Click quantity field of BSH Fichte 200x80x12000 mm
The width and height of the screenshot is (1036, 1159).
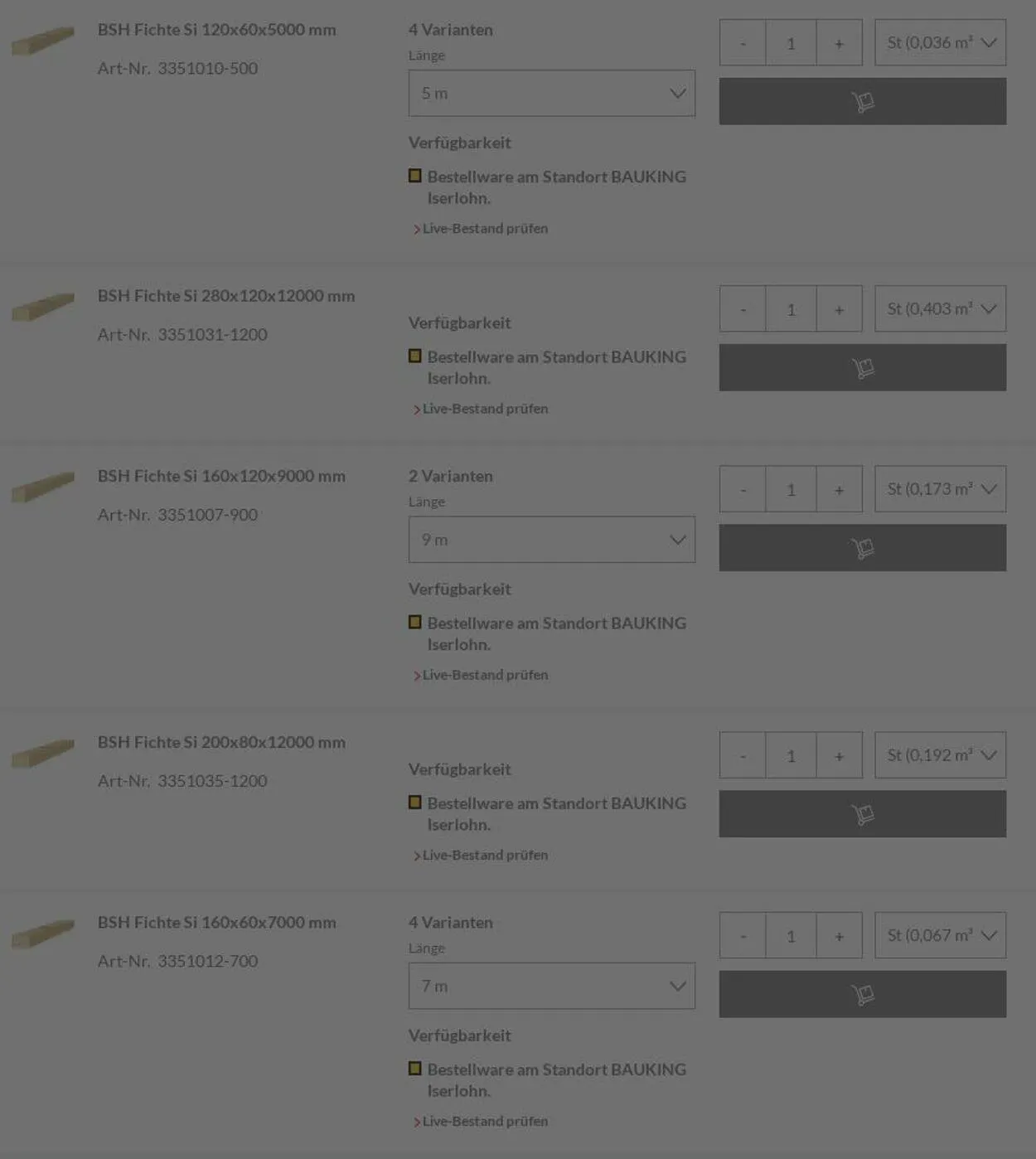coord(791,755)
